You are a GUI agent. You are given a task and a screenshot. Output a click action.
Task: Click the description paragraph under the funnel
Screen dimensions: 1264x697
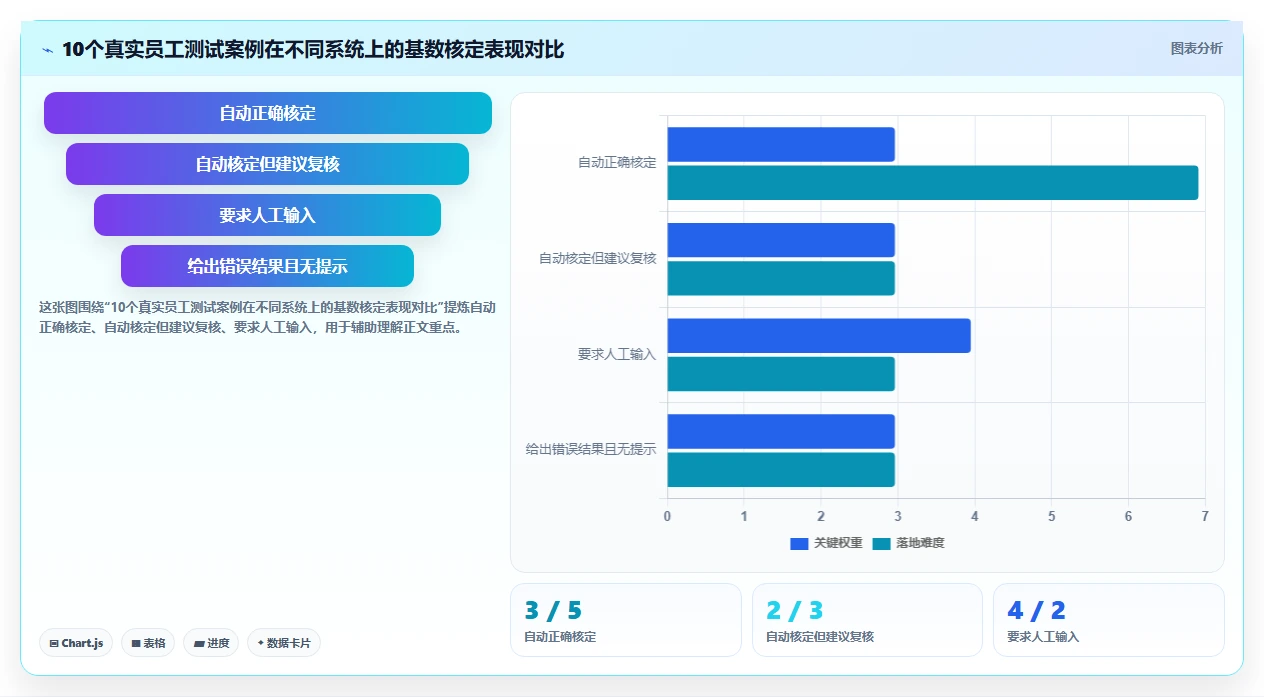(x=267, y=317)
